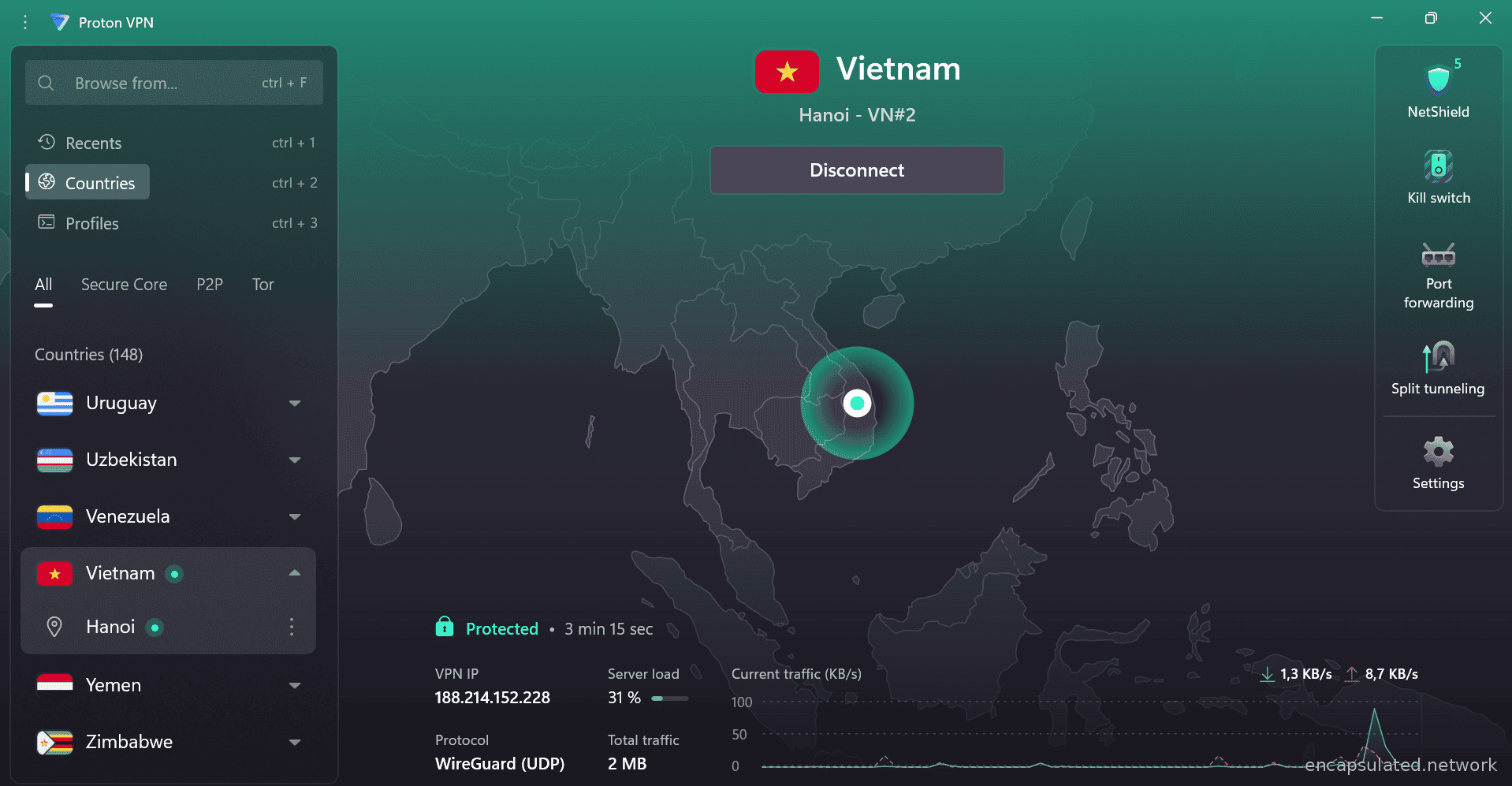Click the large Vietnam flag in the header
This screenshot has width=1512, height=786.
click(x=787, y=72)
